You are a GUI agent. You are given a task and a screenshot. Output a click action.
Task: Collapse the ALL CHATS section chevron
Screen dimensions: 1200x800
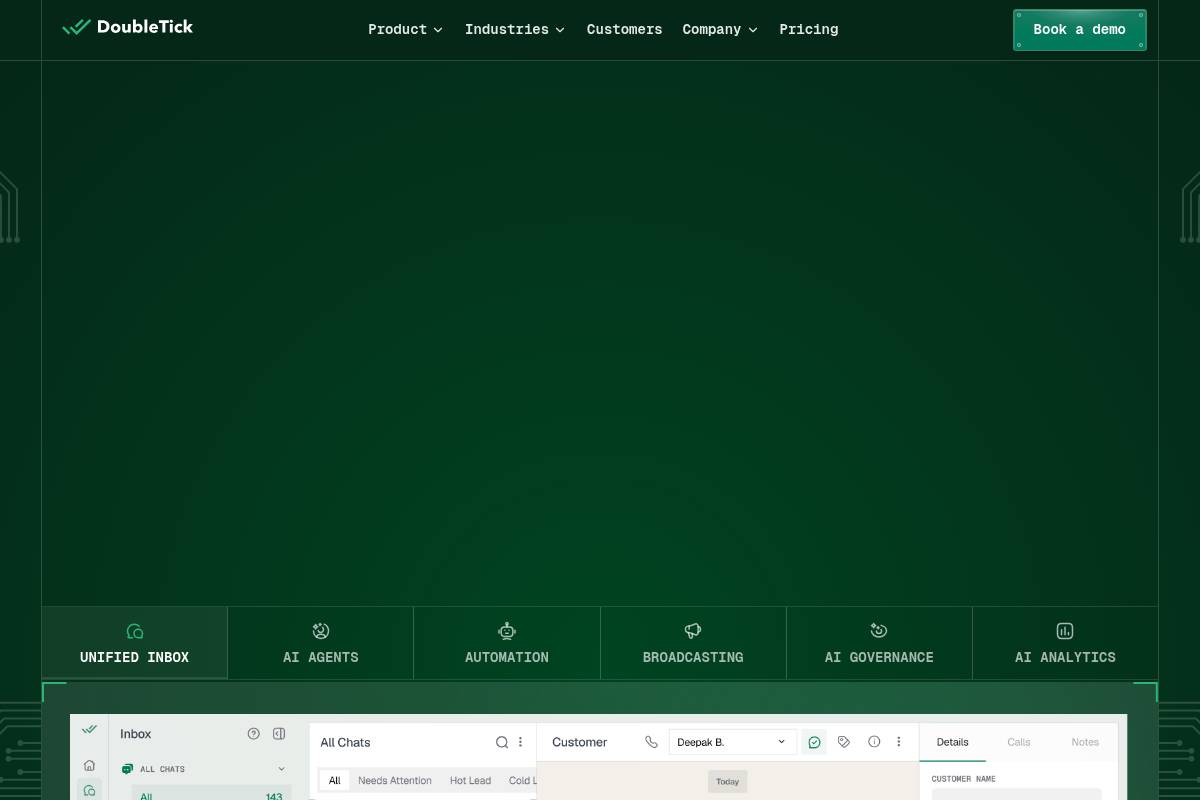point(281,769)
